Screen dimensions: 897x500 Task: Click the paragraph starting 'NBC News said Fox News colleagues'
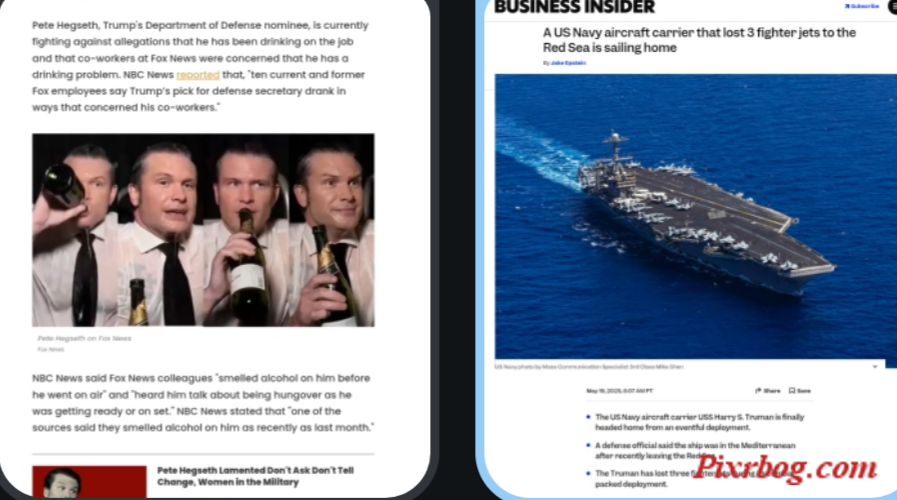pyautogui.click(x=203, y=403)
